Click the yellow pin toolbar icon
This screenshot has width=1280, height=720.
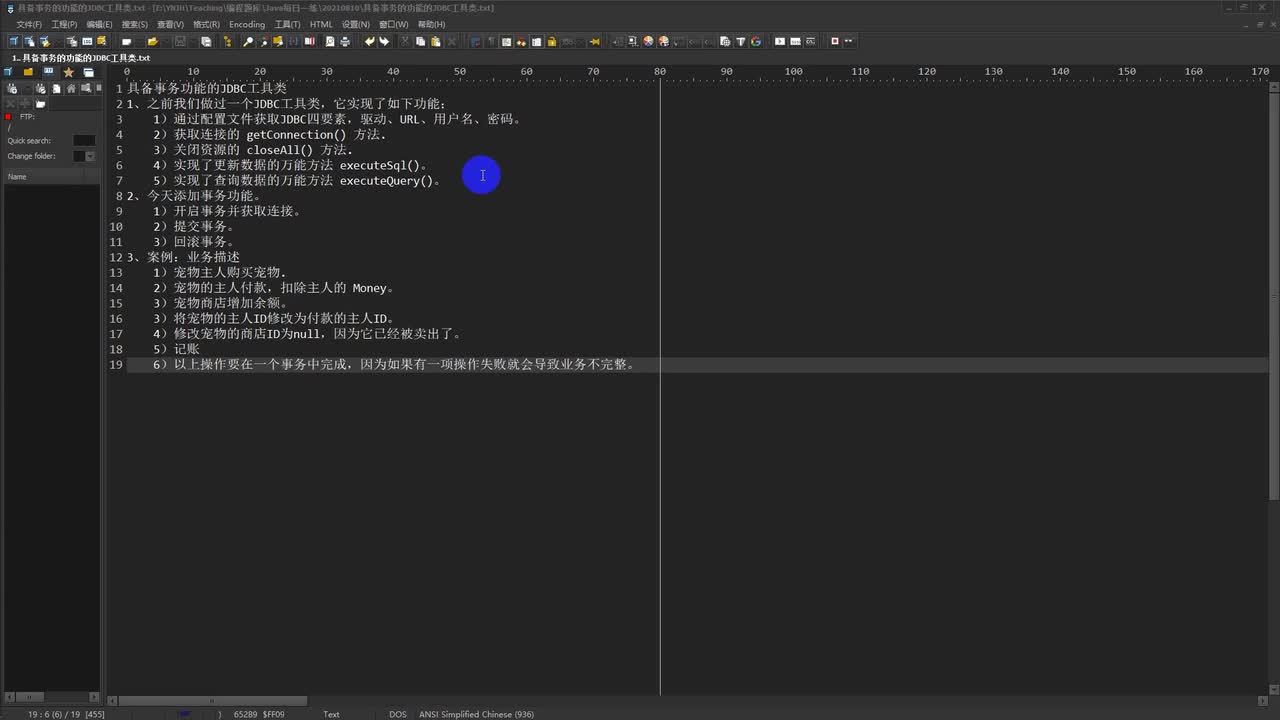coord(594,41)
